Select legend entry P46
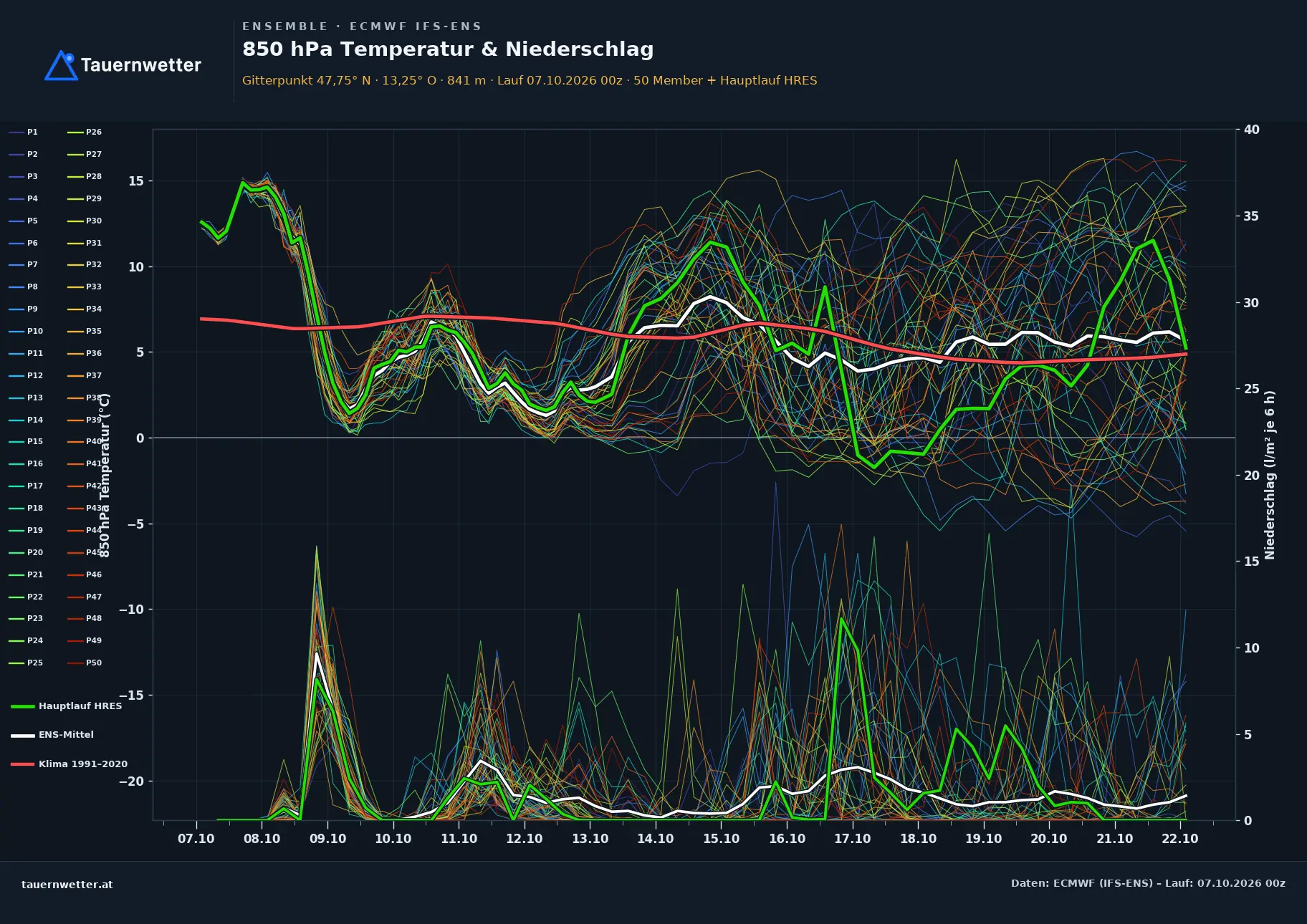 (85, 574)
